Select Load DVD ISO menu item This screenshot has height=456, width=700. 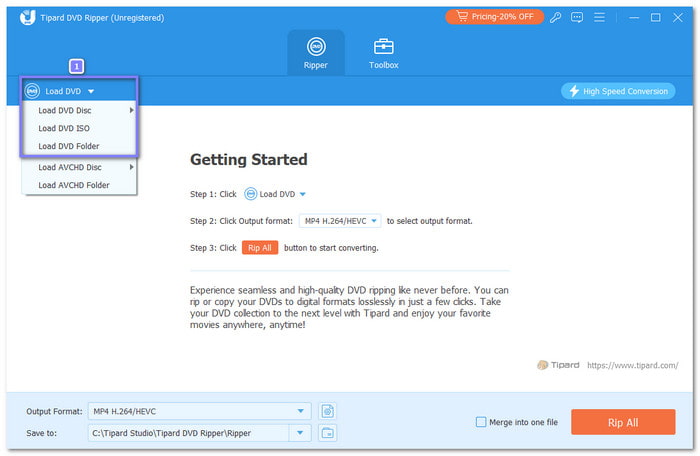point(65,128)
